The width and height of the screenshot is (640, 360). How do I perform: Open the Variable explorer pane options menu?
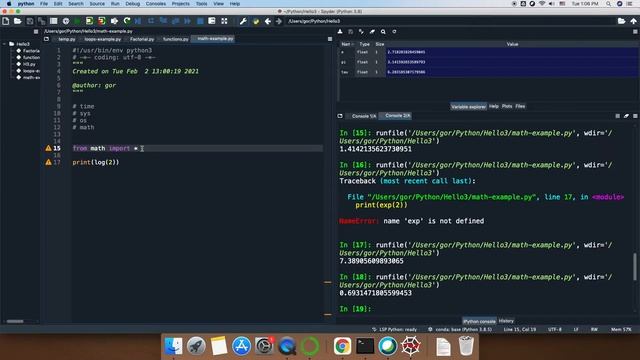(x=635, y=31)
